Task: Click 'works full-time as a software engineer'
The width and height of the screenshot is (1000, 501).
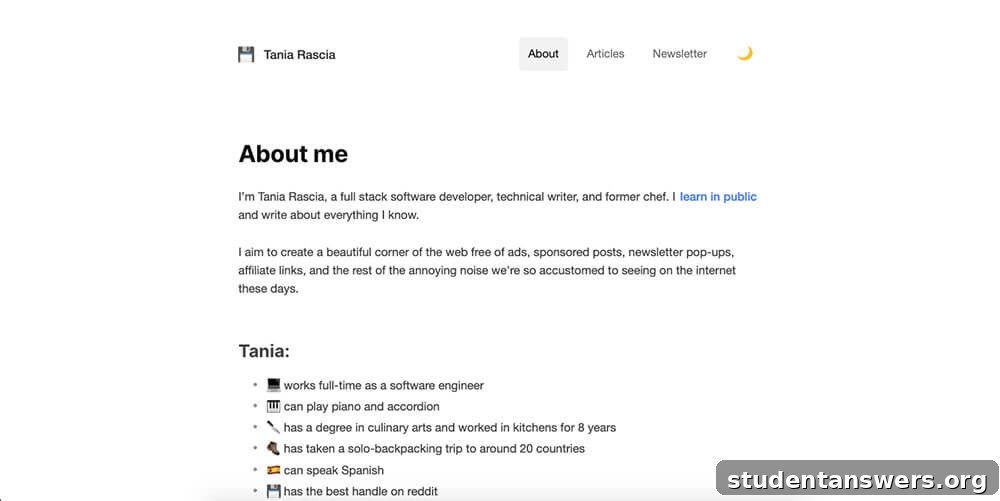Action: click(384, 386)
